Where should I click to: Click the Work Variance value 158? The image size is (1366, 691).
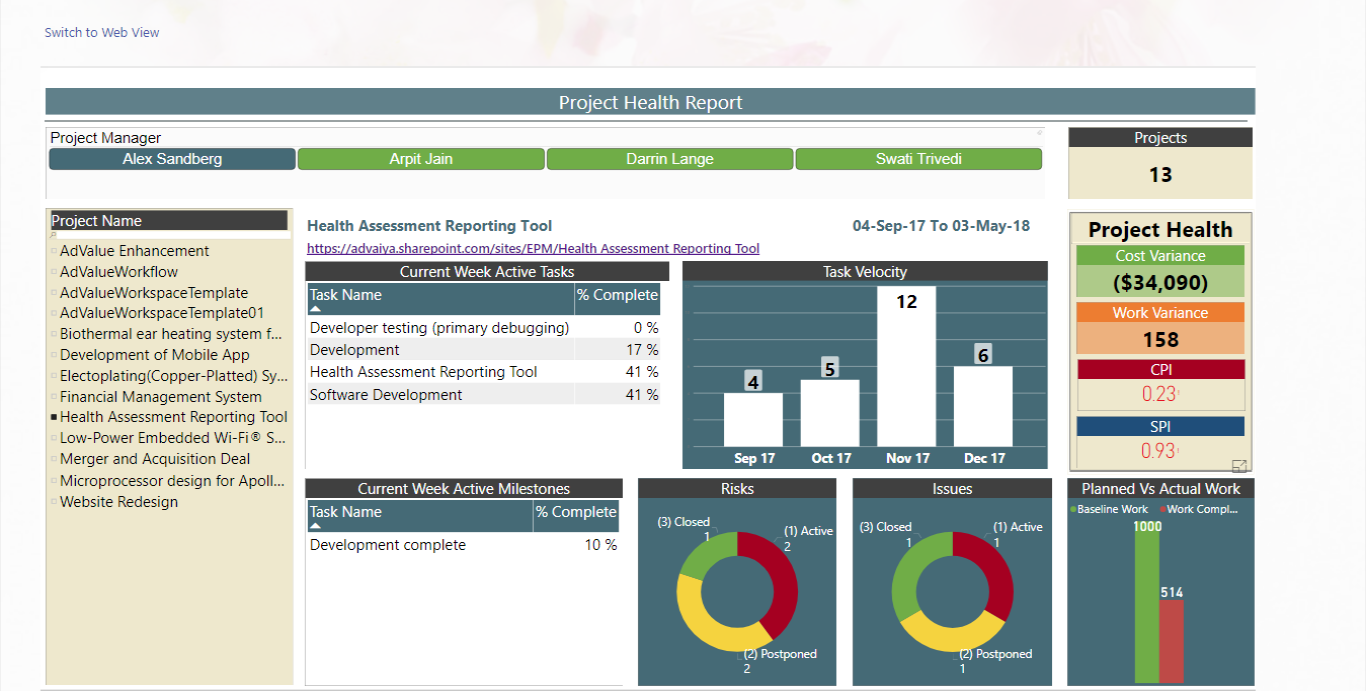(x=1160, y=339)
